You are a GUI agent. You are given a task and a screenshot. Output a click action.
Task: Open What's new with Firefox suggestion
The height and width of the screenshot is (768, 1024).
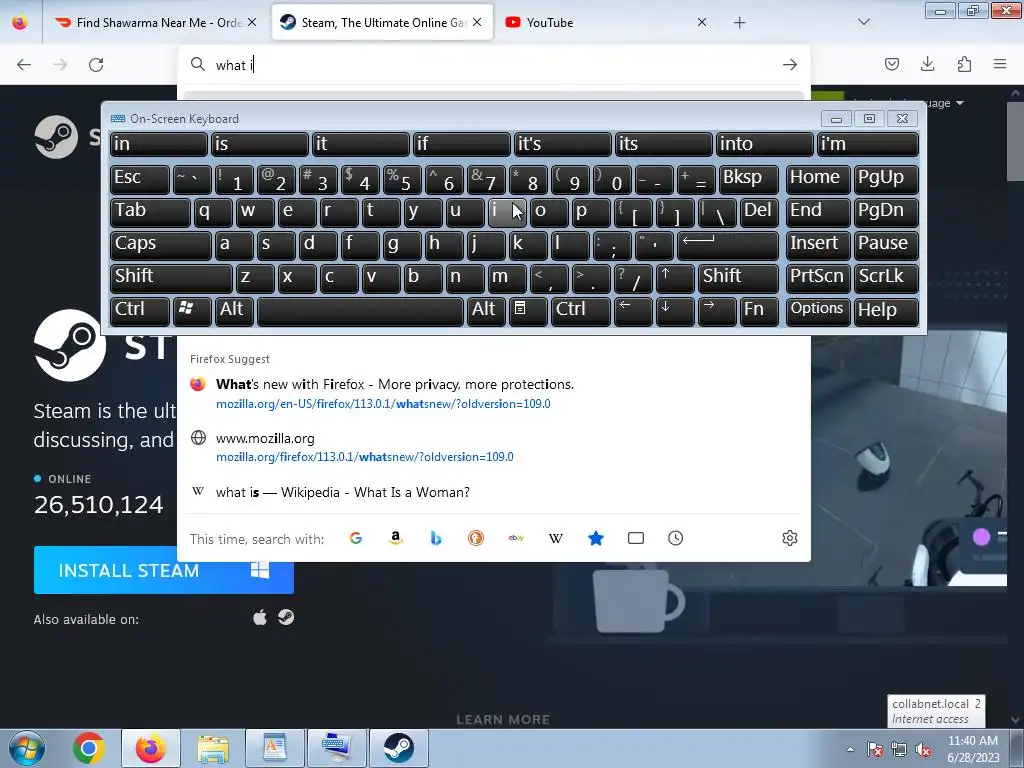[x=494, y=393]
